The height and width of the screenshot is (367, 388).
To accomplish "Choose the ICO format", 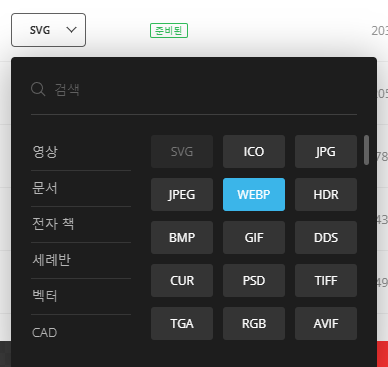I will click(254, 152).
